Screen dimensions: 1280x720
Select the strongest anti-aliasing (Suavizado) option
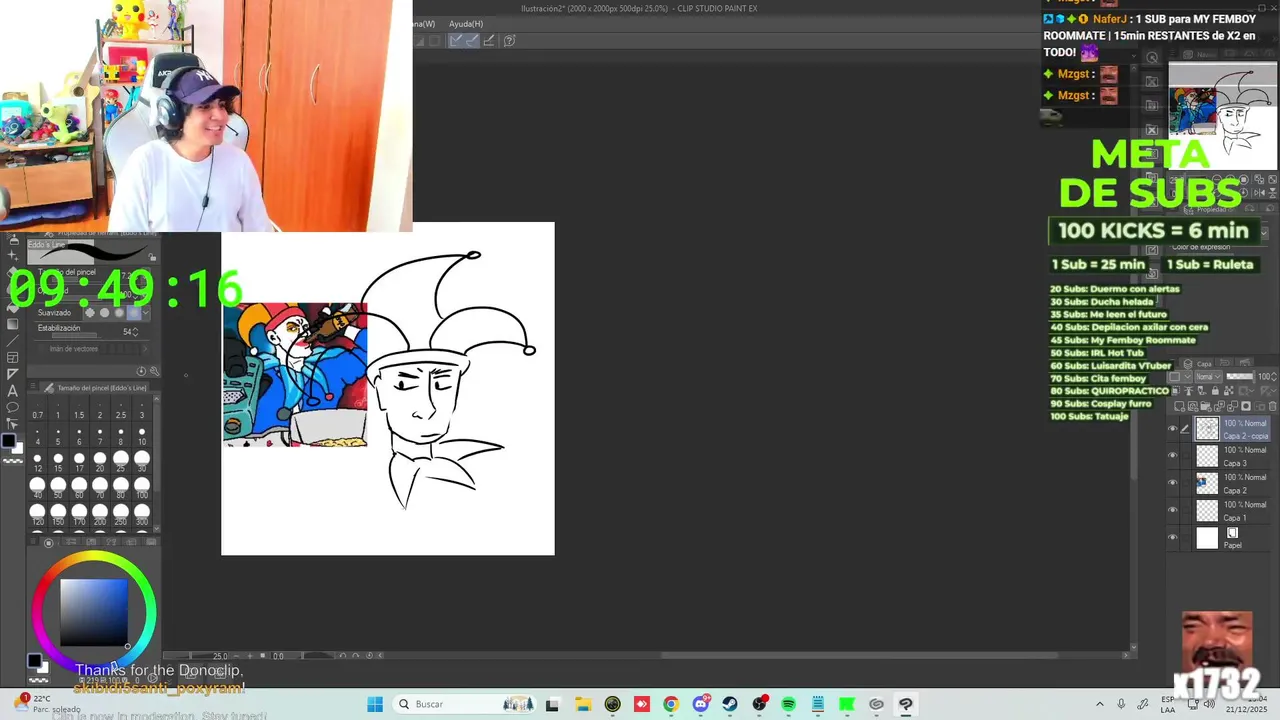(x=134, y=313)
